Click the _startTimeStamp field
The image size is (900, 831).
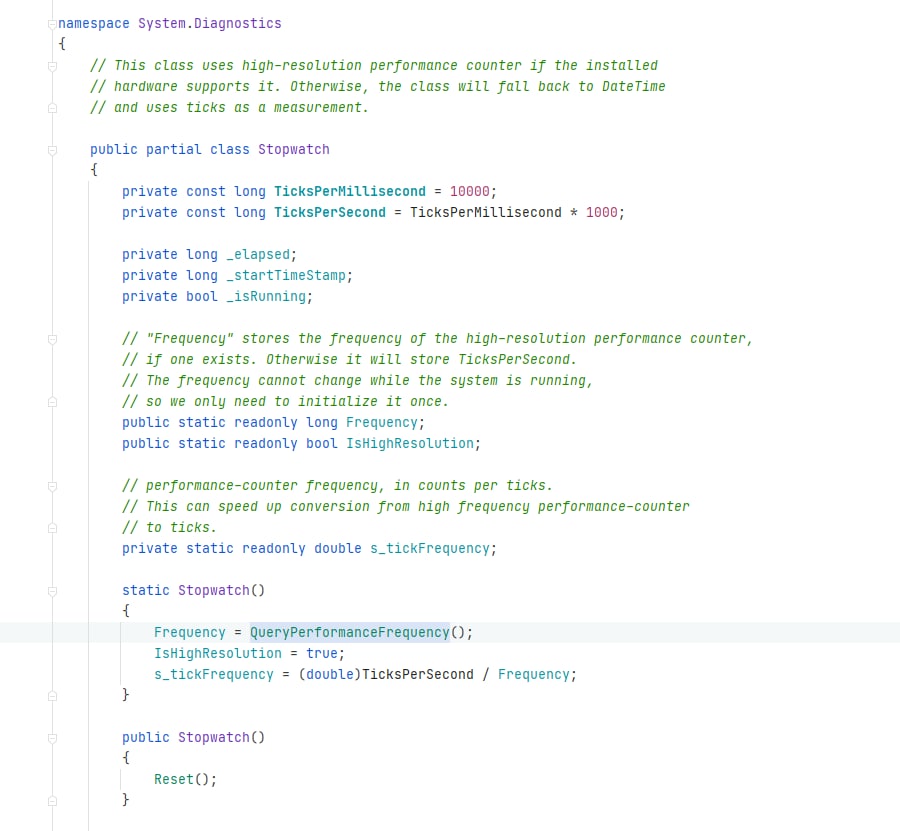[286, 275]
